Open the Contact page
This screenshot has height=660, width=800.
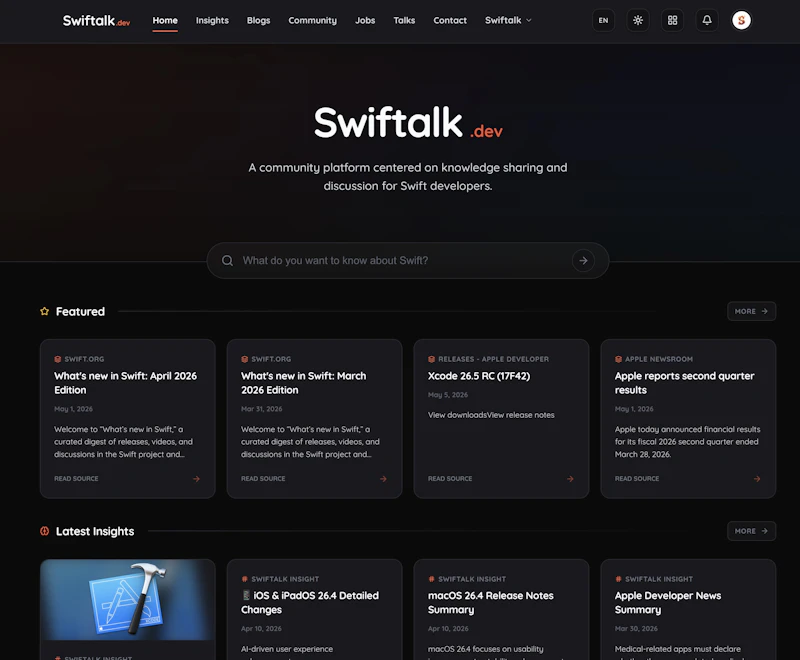tap(450, 20)
